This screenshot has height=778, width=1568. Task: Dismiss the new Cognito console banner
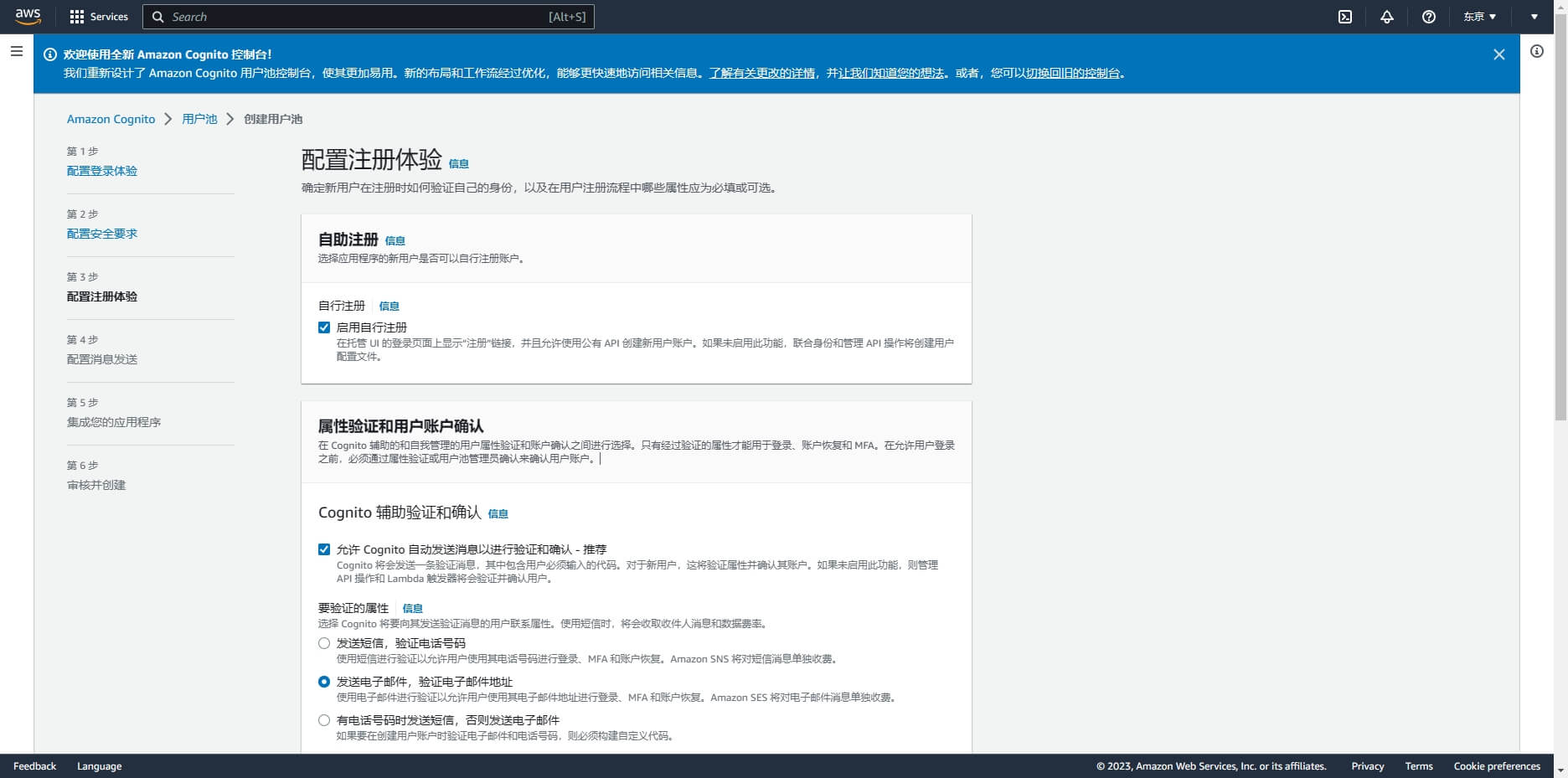1498,54
